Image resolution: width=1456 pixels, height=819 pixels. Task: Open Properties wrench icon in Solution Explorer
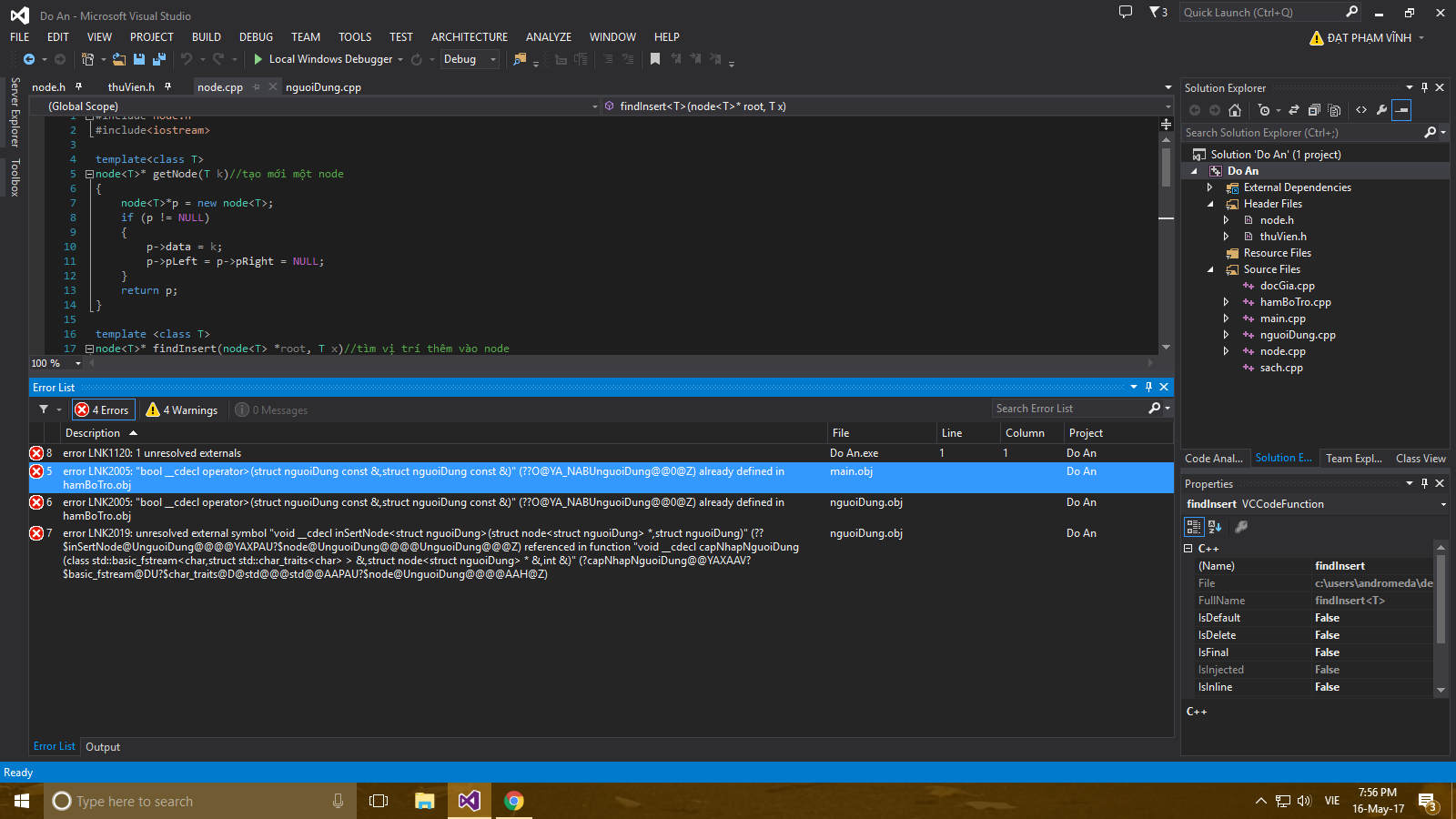coord(1382,110)
